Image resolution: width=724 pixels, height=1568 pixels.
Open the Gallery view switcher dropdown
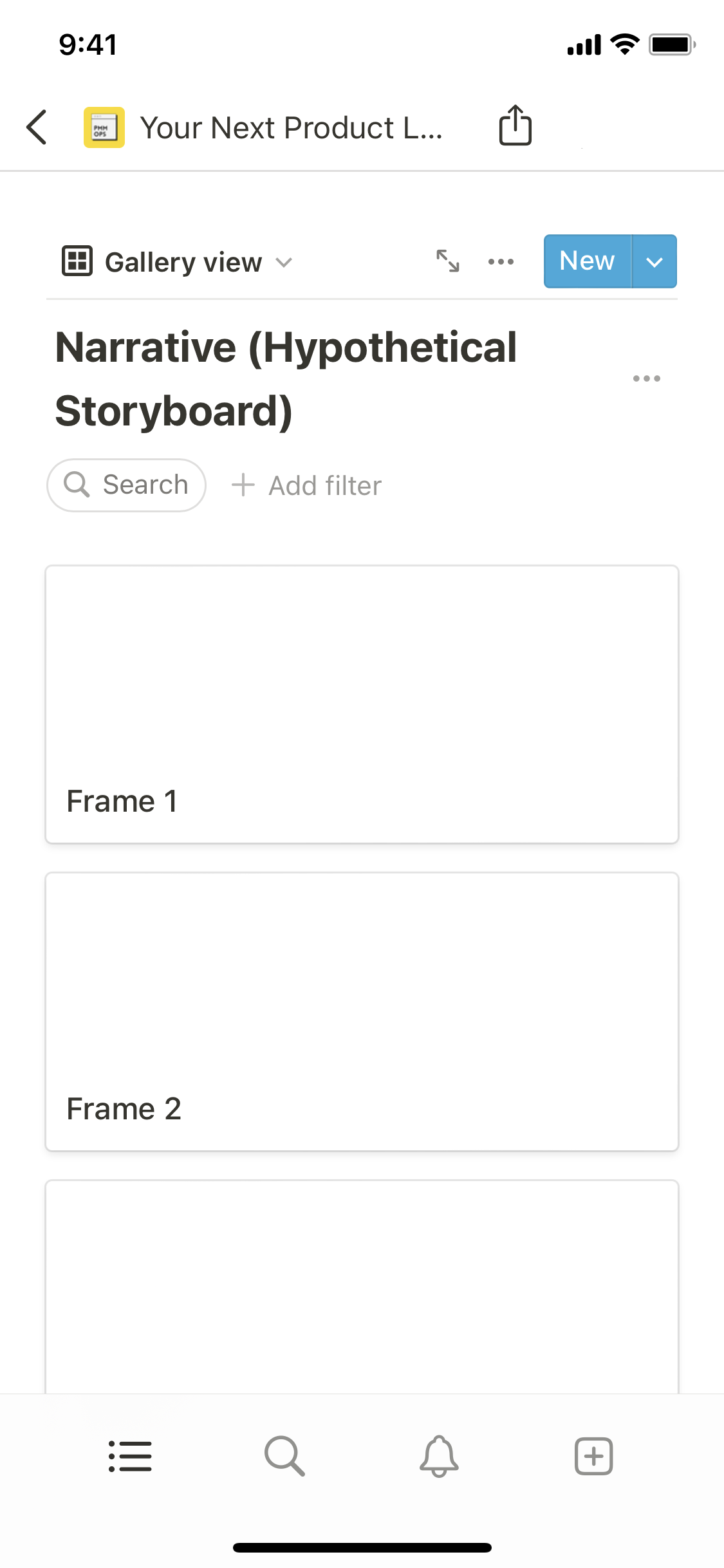tap(178, 262)
